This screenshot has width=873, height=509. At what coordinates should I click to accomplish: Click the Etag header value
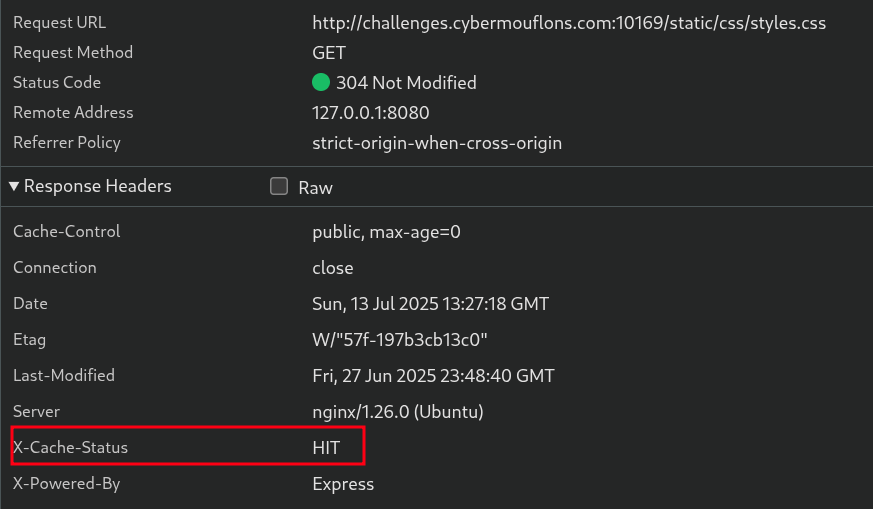tap(400, 340)
